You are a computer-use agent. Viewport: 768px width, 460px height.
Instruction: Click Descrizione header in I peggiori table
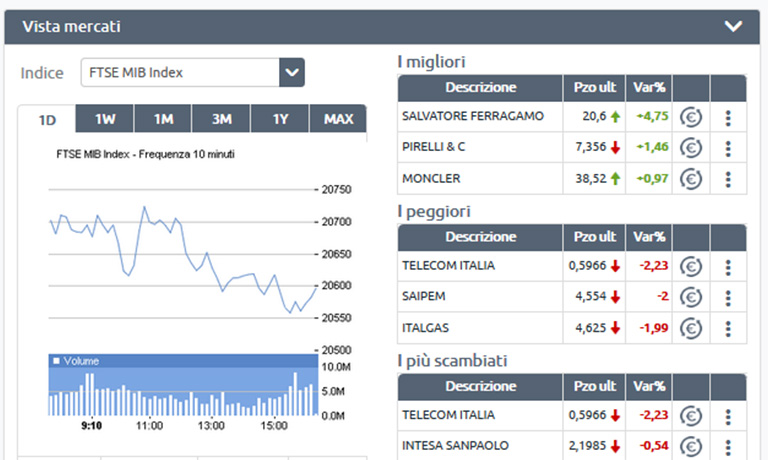click(480, 237)
